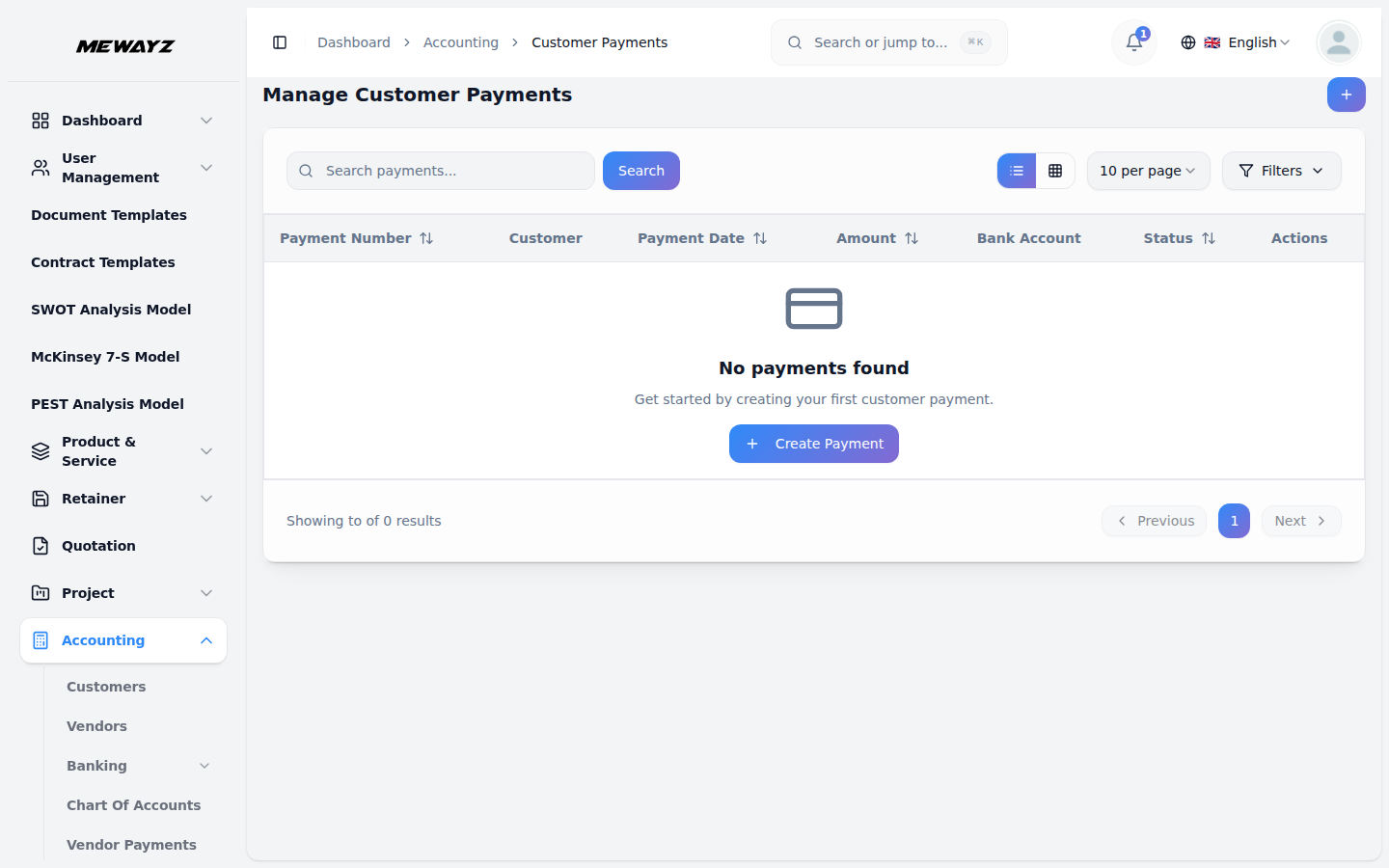Open the 10 per page dropdown
The height and width of the screenshot is (868, 1389).
click(x=1148, y=171)
